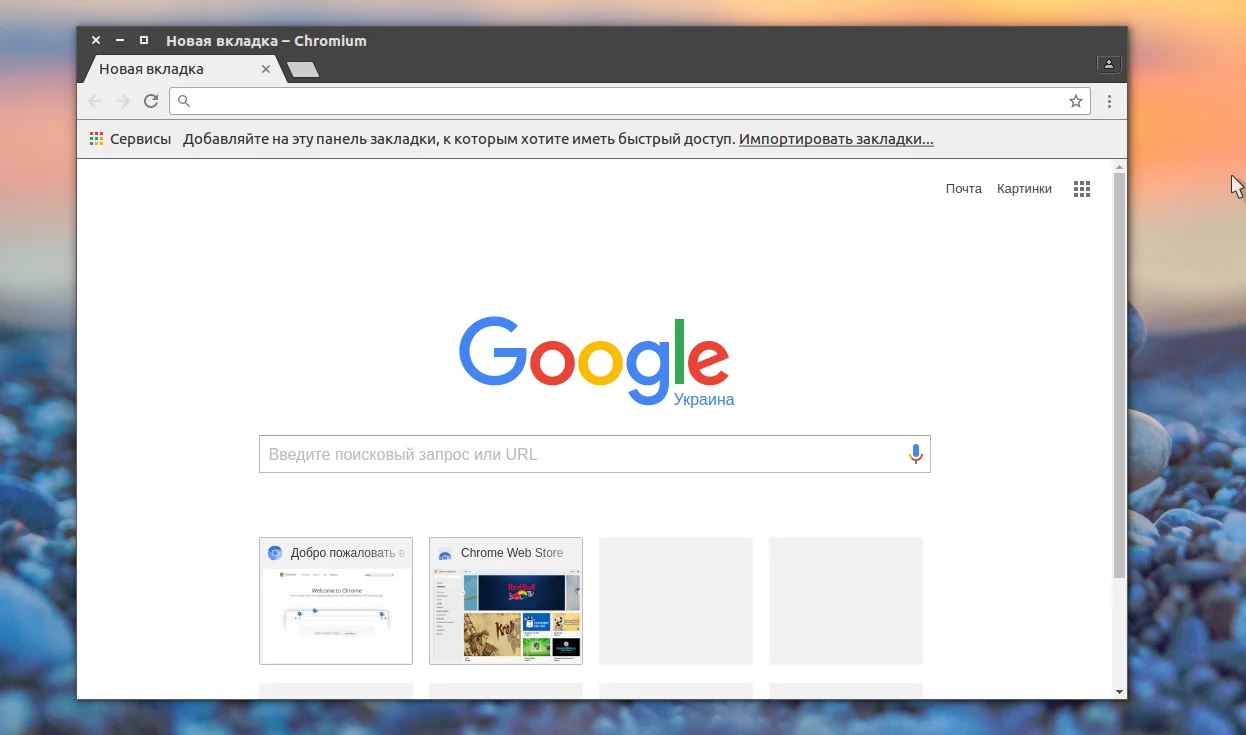Close the Новая вкладка tab
This screenshot has width=1246, height=735.
[265, 69]
